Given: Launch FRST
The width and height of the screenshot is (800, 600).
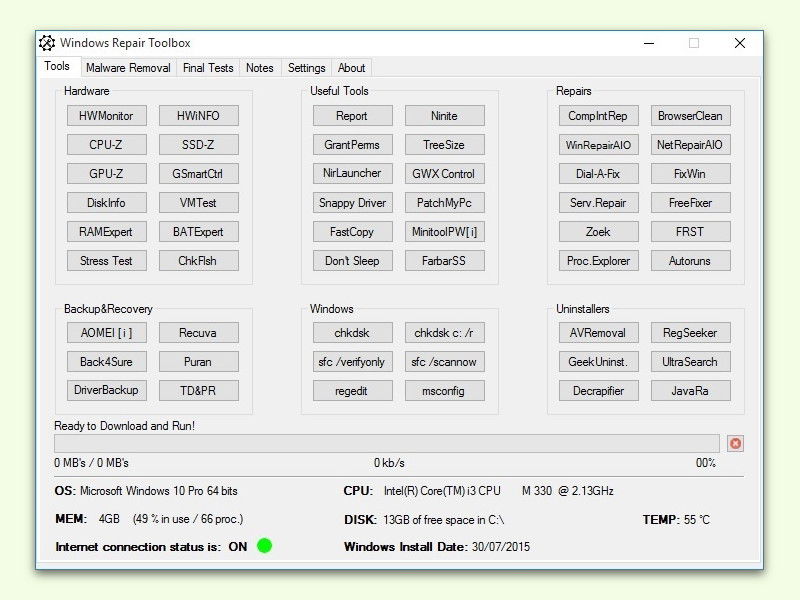Looking at the screenshot, I should pyautogui.click(x=690, y=232).
